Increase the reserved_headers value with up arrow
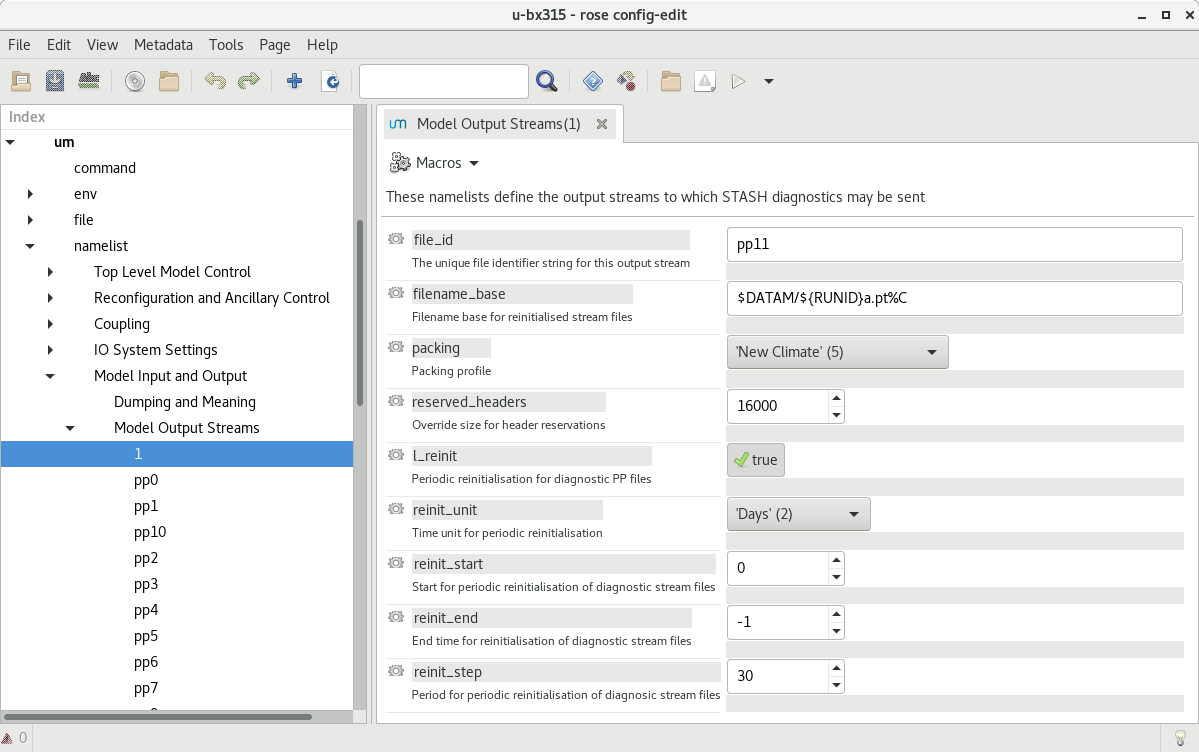Image resolution: width=1199 pixels, height=752 pixels. pos(836,398)
